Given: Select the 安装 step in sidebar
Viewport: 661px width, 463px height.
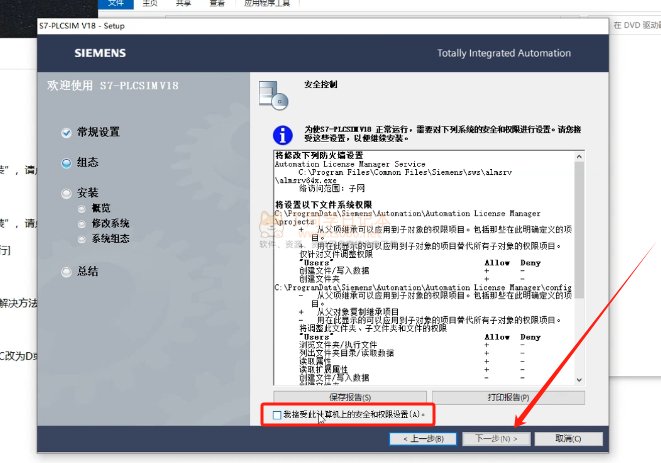Looking at the screenshot, I should click(88, 193).
